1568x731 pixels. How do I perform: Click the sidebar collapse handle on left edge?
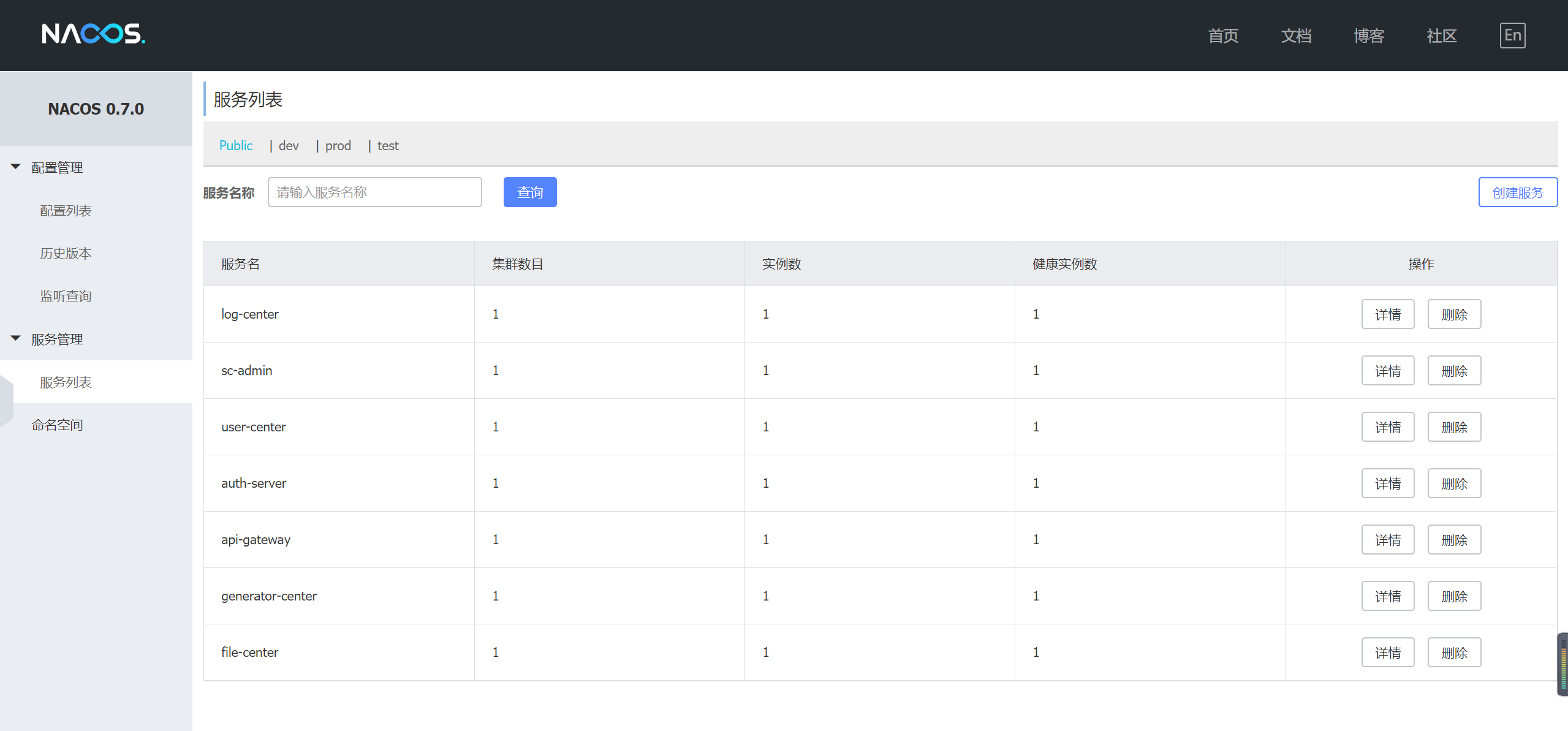tap(6, 401)
